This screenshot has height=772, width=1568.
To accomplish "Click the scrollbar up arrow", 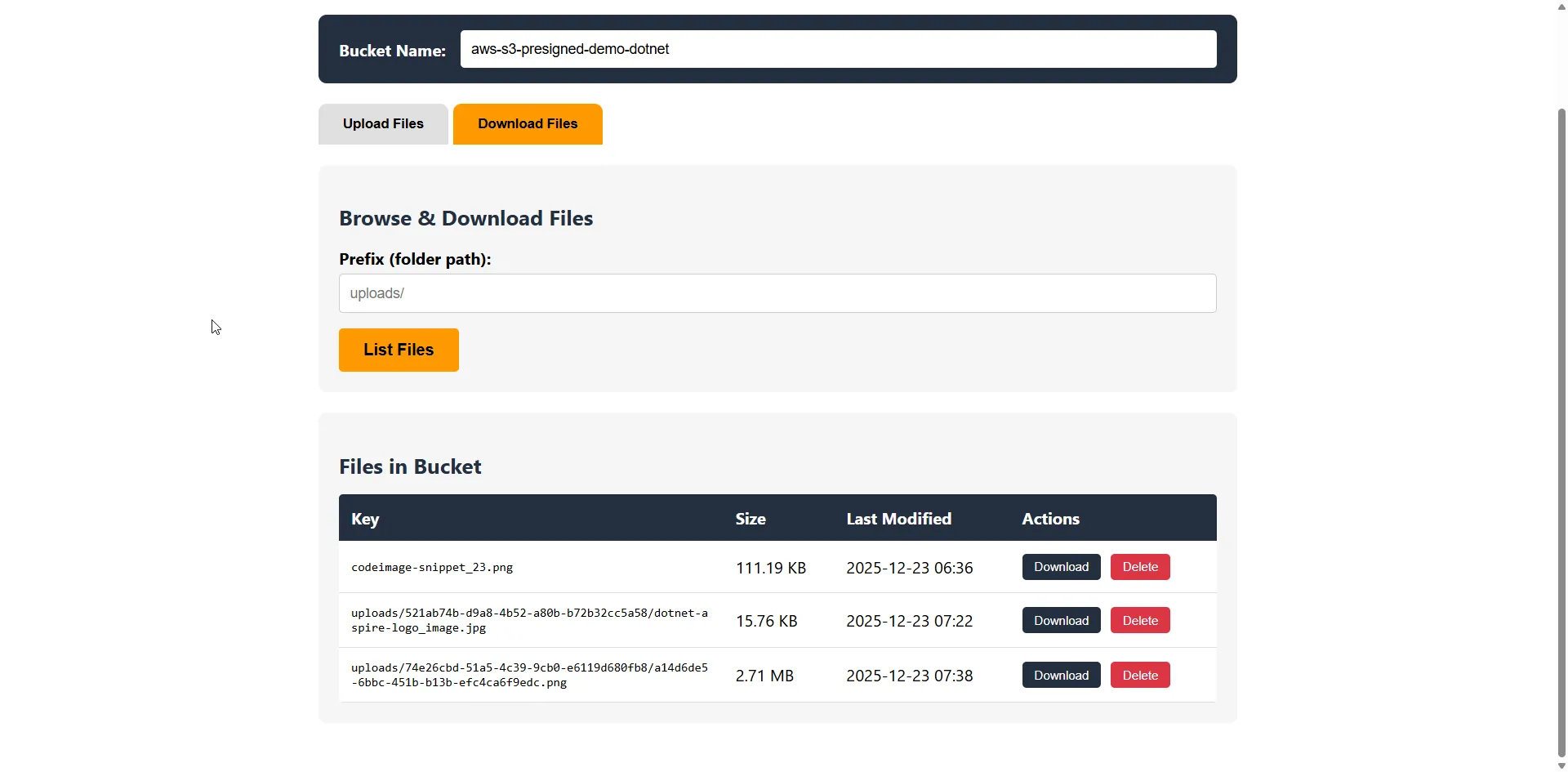I will [x=1559, y=7].
